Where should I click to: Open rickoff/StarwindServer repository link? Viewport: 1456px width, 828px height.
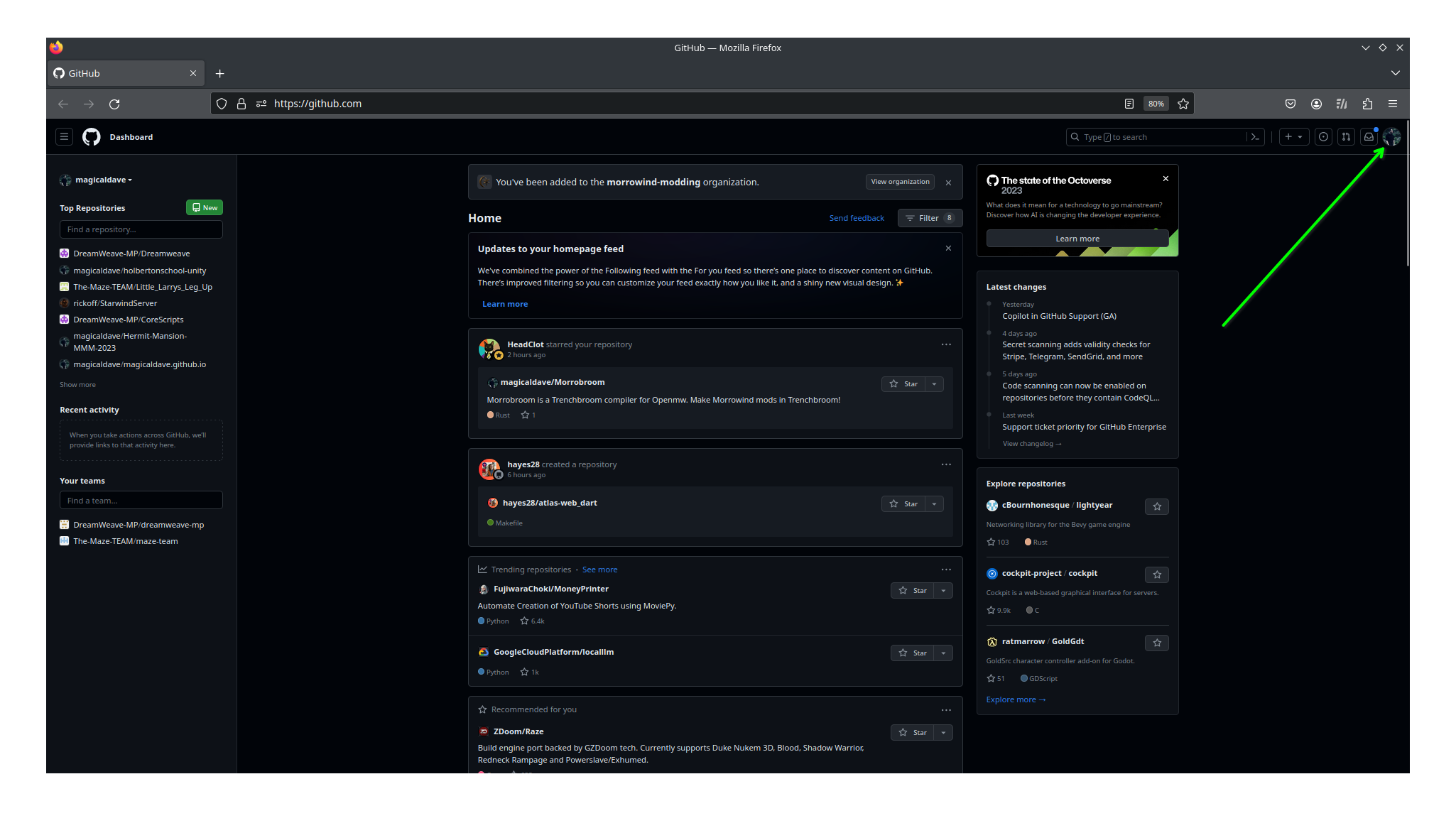(115, 303)
